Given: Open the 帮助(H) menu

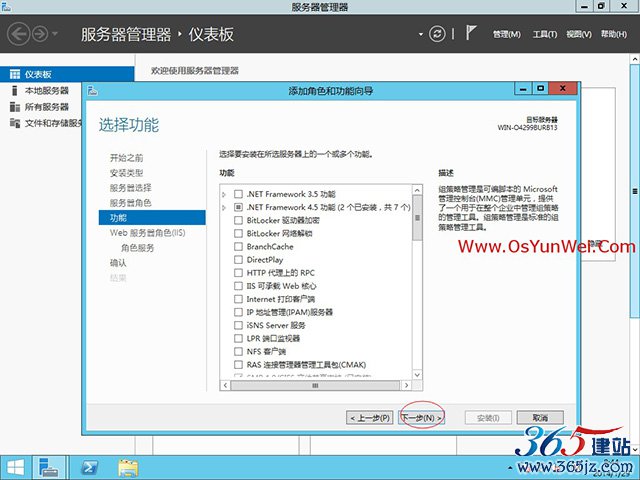Looking at the screenshot, I should (613, 34).
